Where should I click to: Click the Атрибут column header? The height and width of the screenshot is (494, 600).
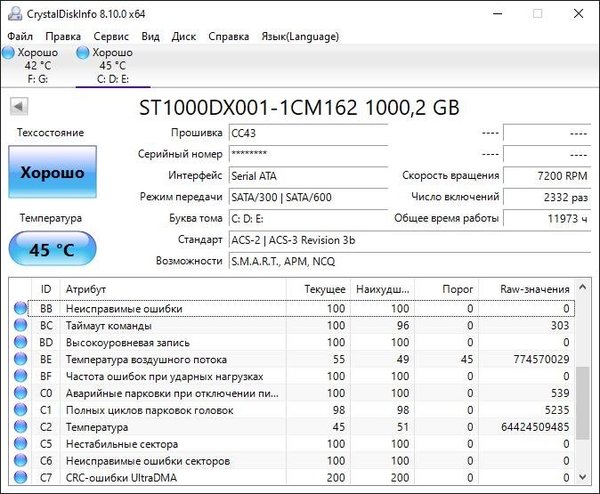click(173, 289)
